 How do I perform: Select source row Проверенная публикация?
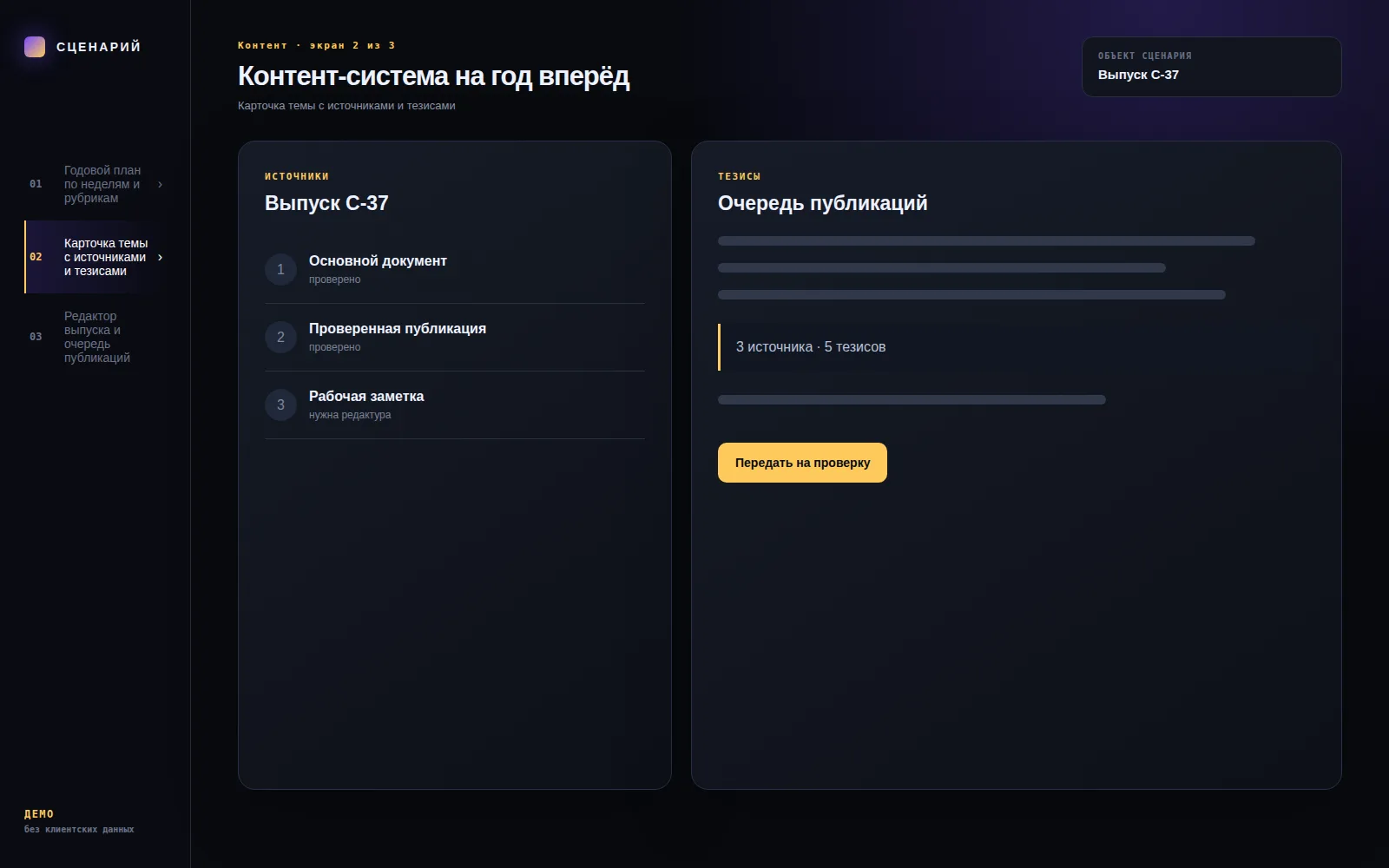tap(454, 338)
